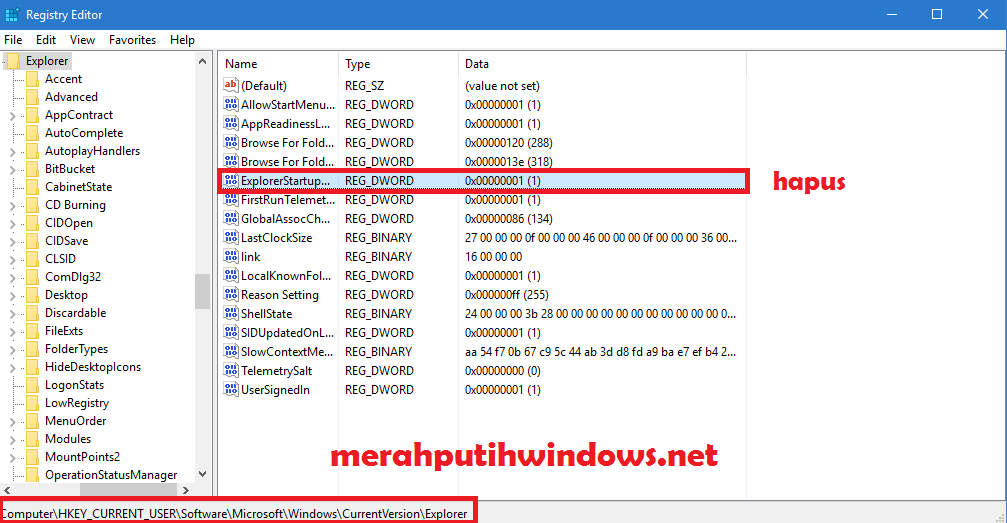Click the registry path in the status bar
The image size is (1007, 523).
[234, 514]
